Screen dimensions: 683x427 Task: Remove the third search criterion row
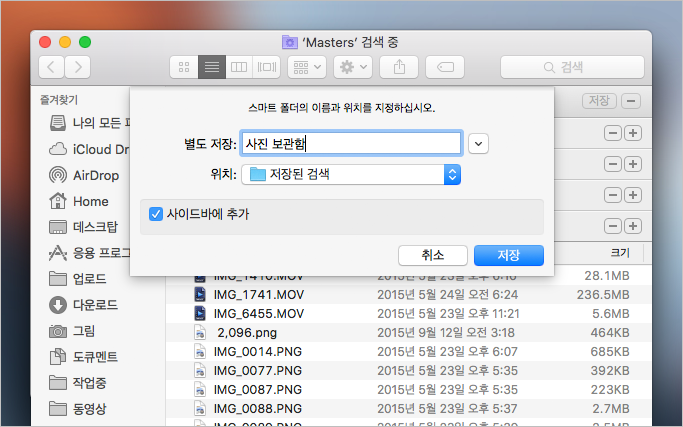point(612,195)
